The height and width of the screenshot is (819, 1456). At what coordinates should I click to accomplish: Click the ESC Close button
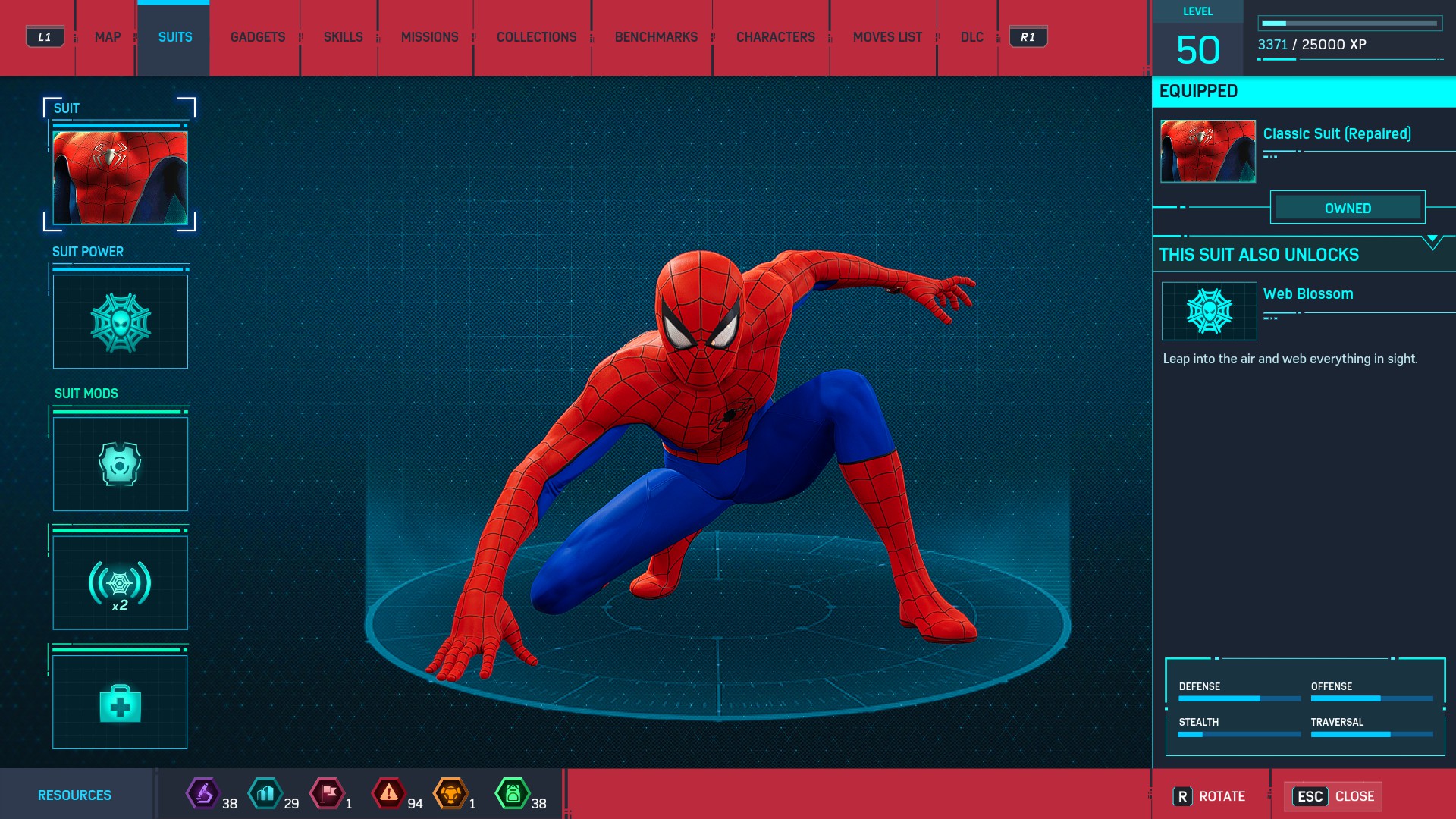pyautogui.click(x=1333, y=796)
